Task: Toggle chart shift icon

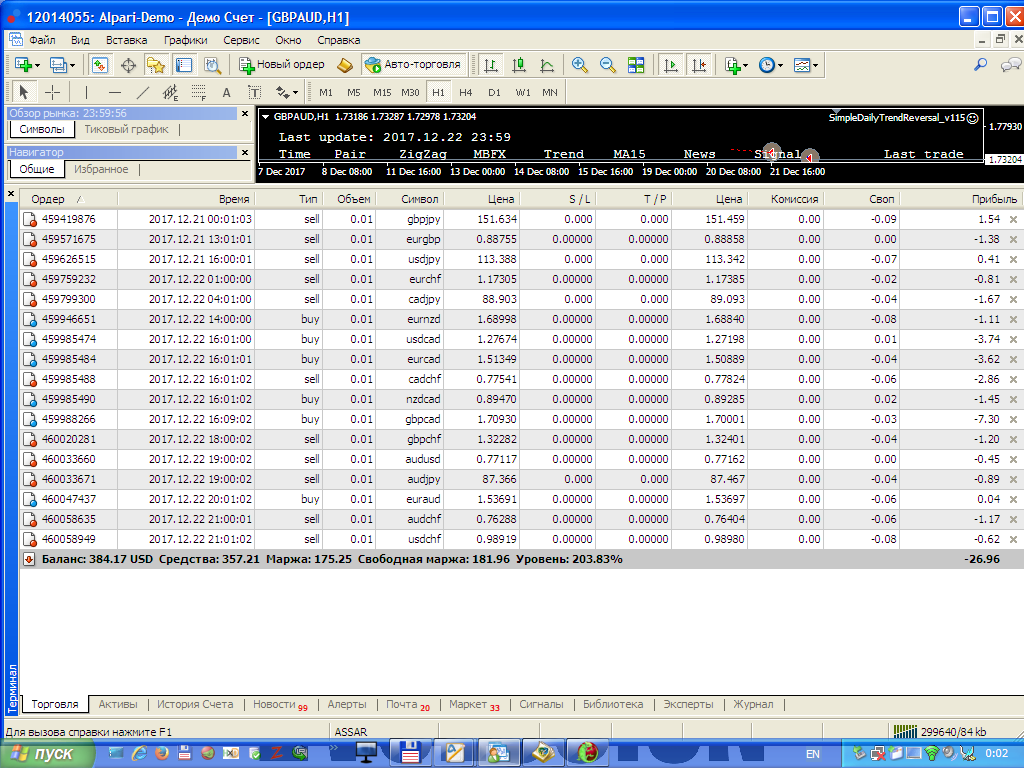Action: [x=699, y=65]
